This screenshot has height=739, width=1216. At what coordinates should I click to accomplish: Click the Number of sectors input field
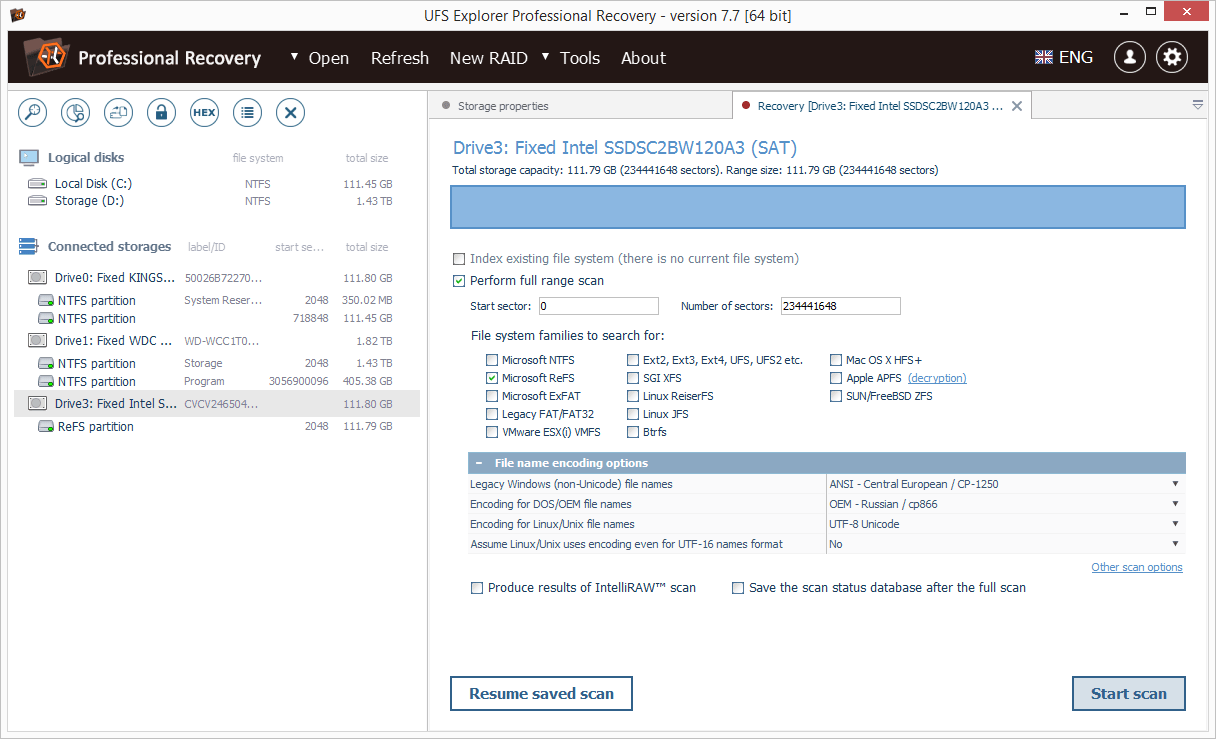(x=841, y=306)
